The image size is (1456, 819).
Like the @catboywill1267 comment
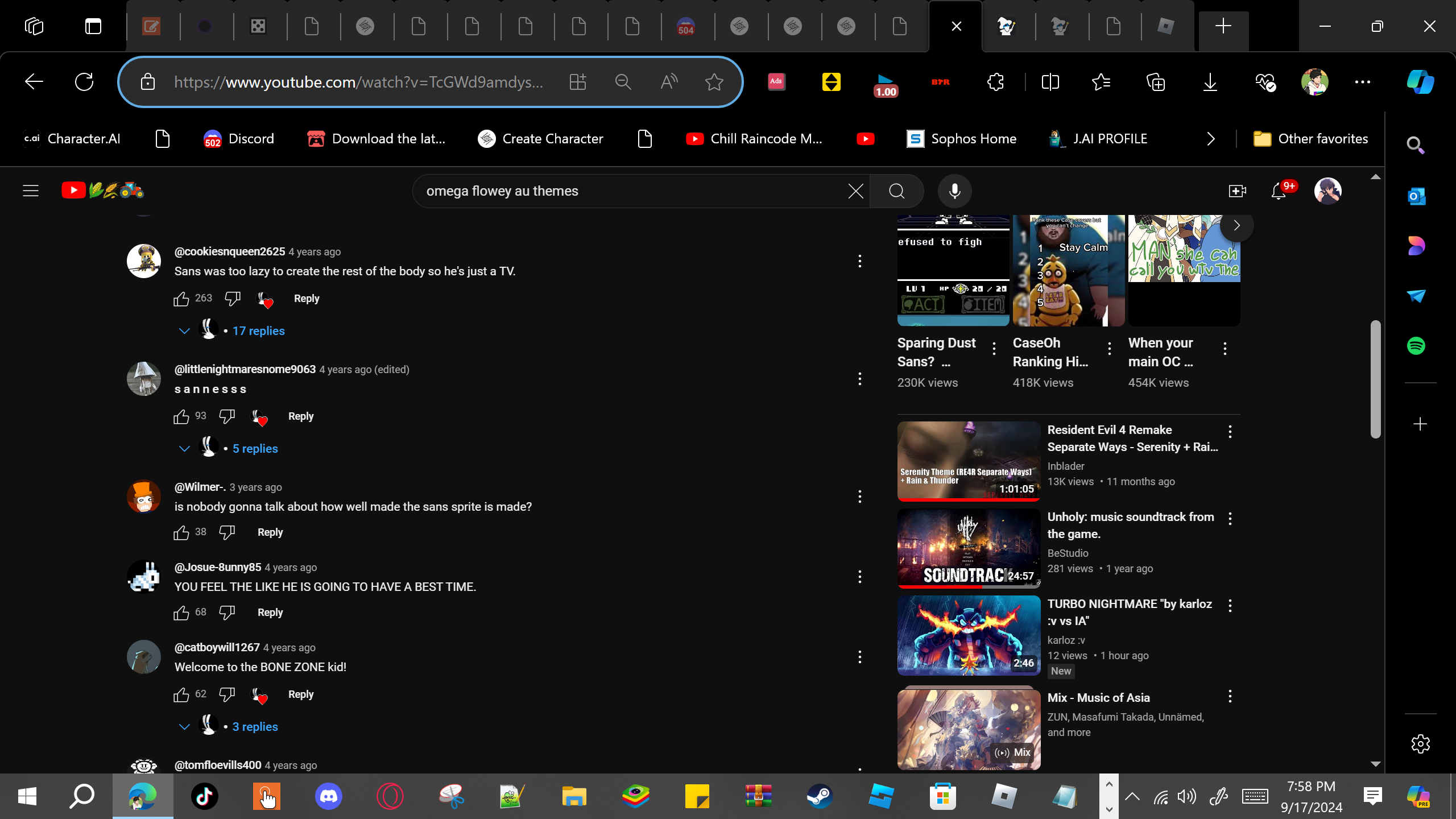point(181,694)
